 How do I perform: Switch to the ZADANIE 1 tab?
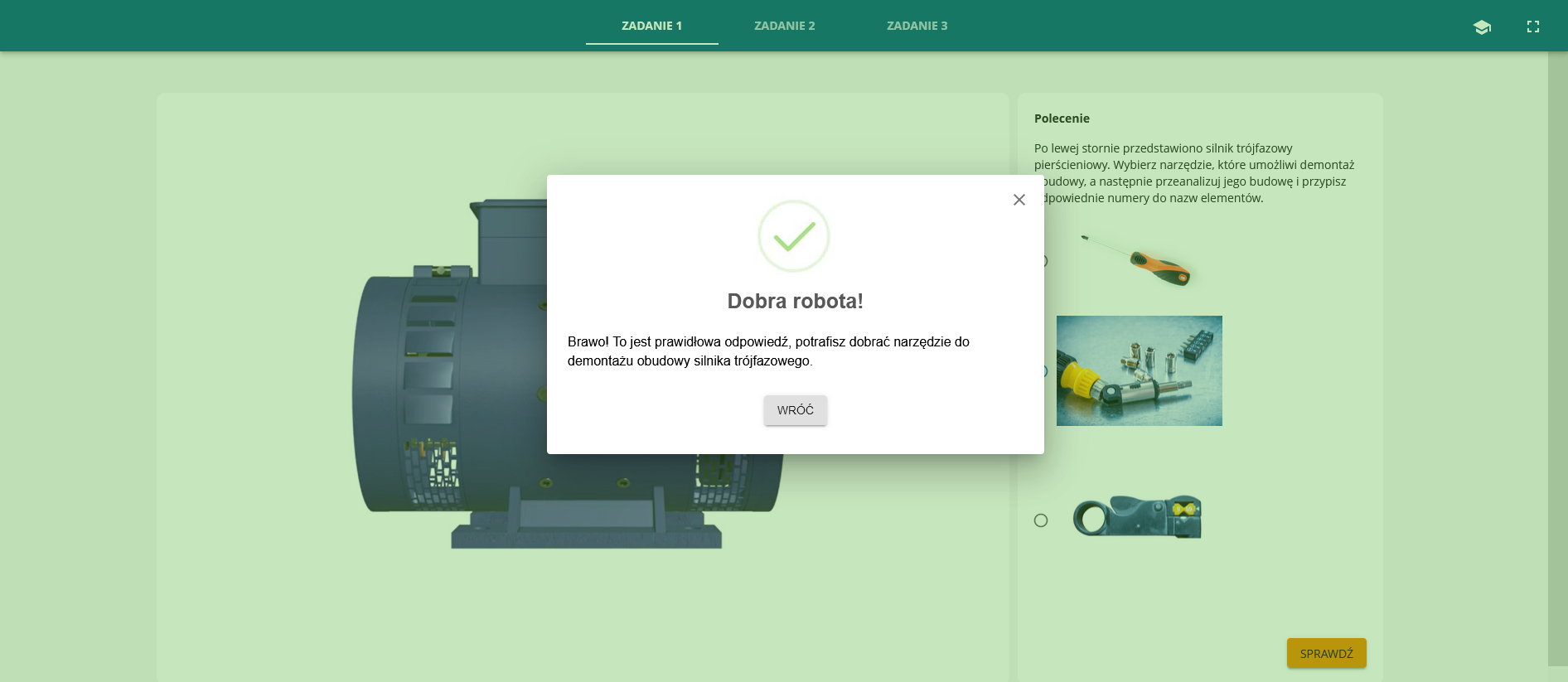[651, 26]
